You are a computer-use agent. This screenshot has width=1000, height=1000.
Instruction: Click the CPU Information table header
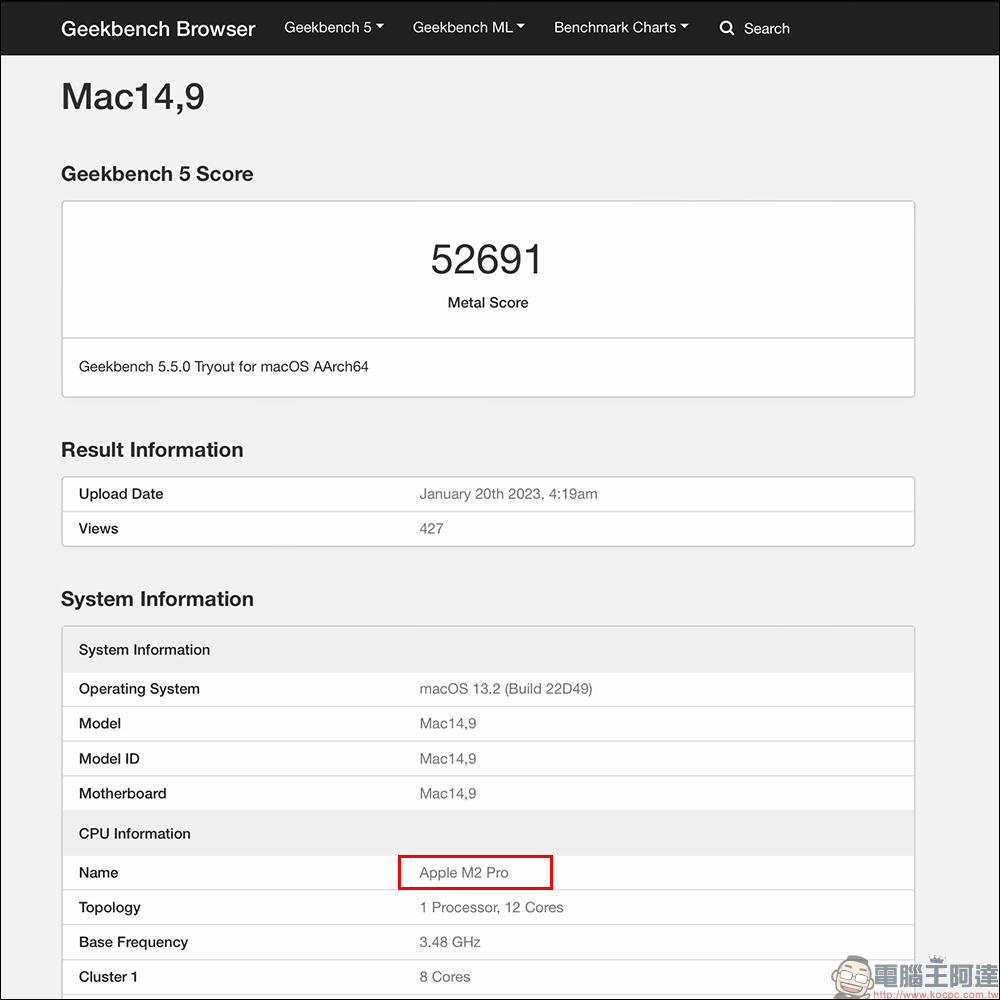135,834
